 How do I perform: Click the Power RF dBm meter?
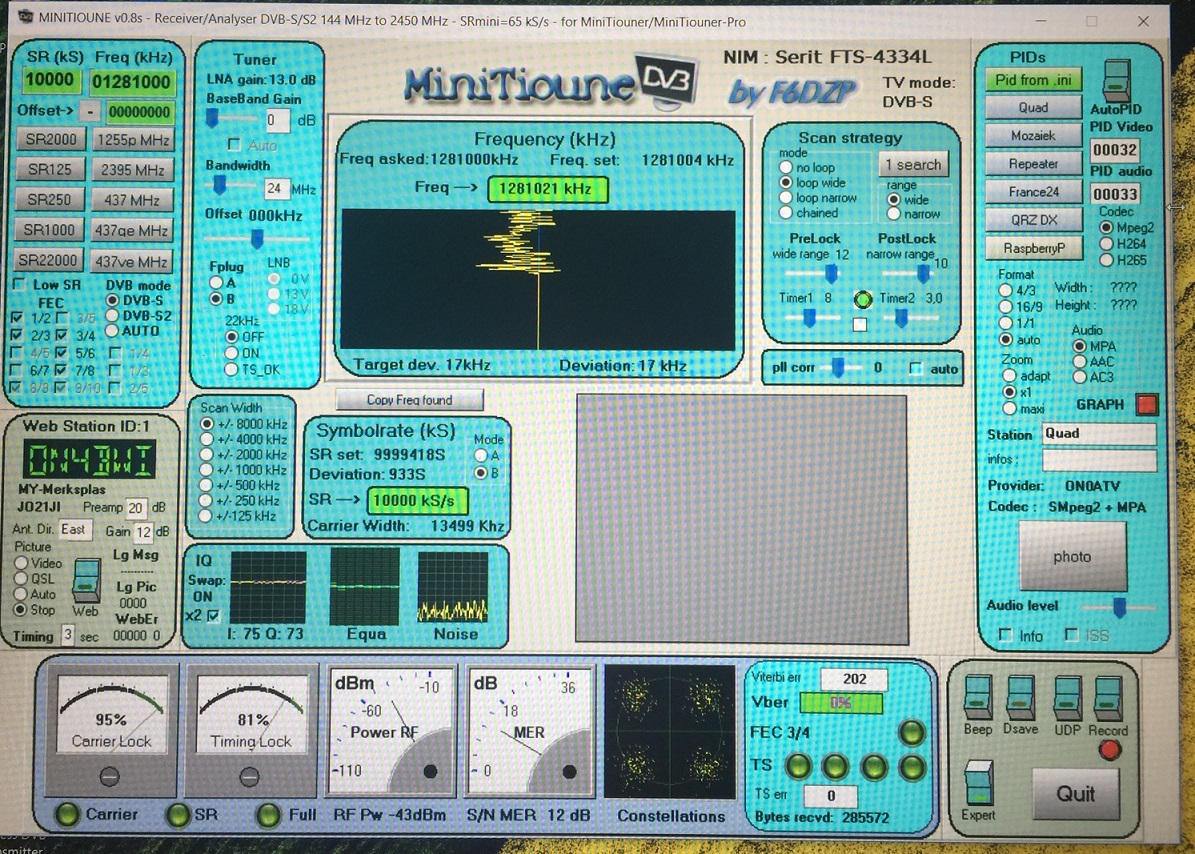(391, 731)
